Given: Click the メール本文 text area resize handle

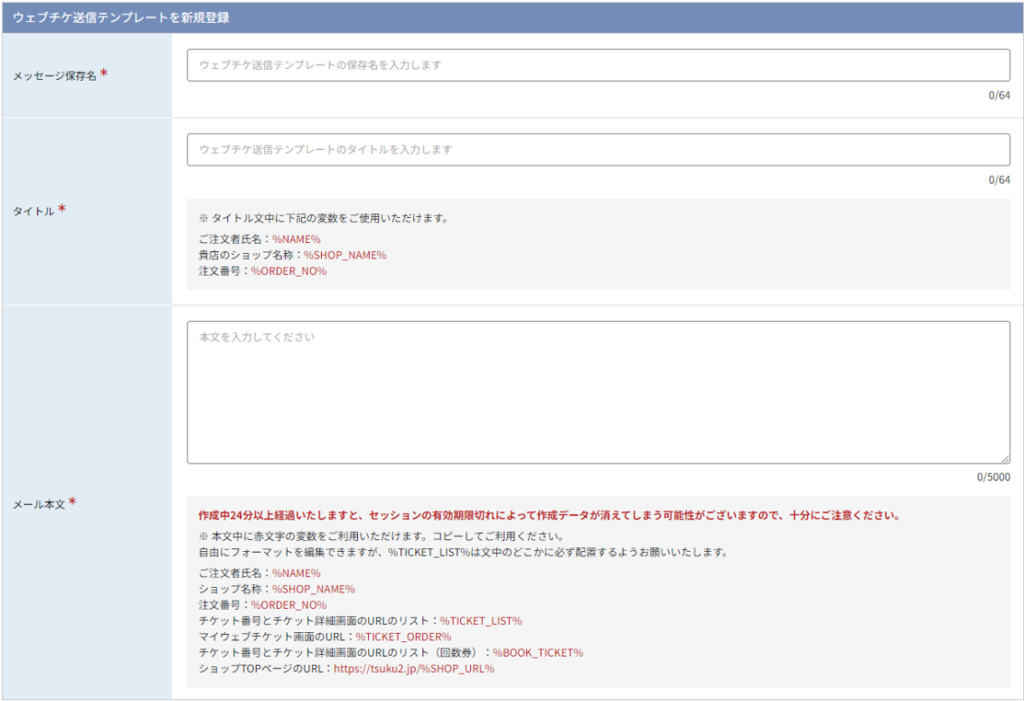Looking at the screenshot, I should point(1004,459).
